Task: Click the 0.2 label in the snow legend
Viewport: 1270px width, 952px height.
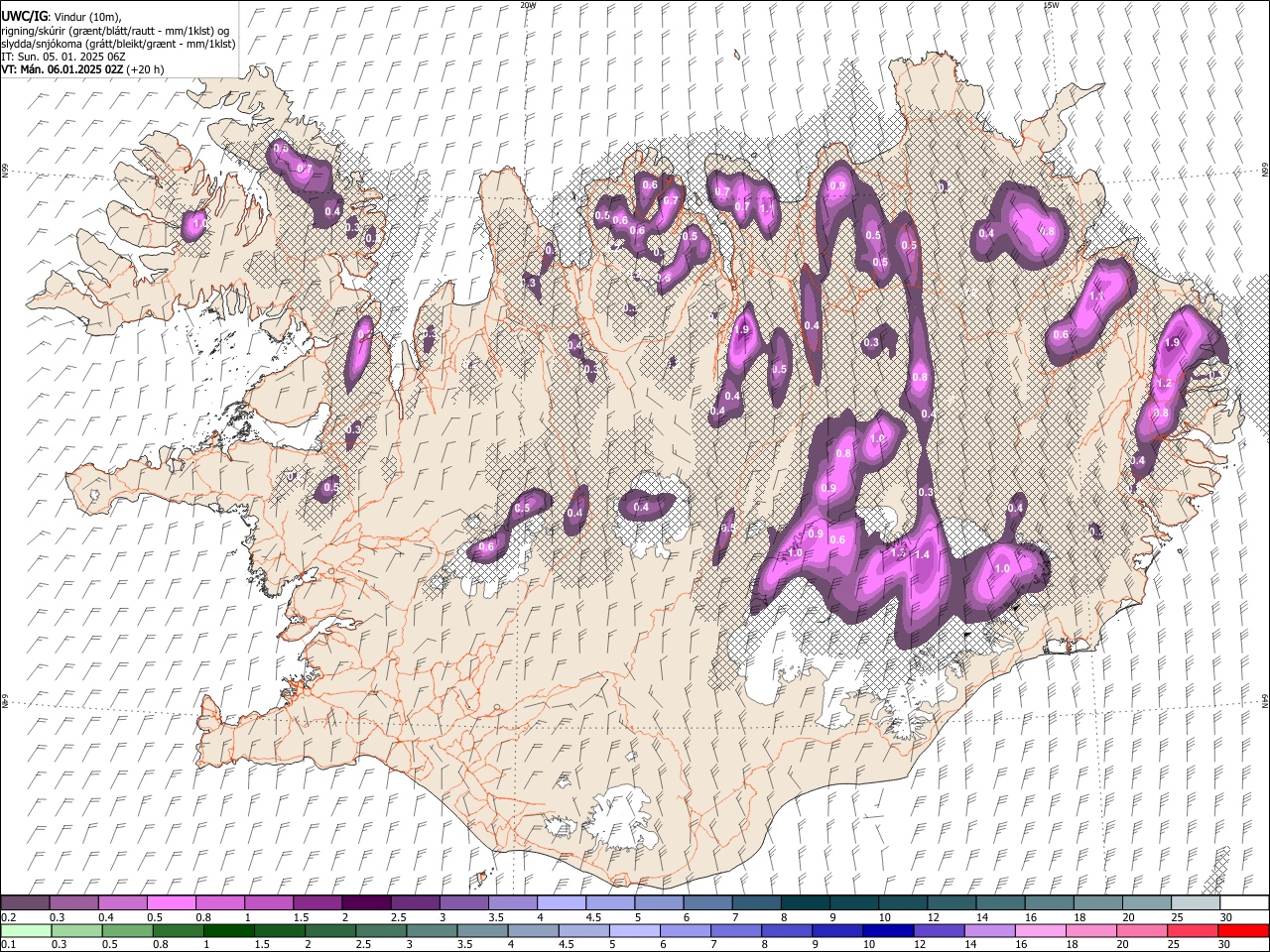Action: 7,917
